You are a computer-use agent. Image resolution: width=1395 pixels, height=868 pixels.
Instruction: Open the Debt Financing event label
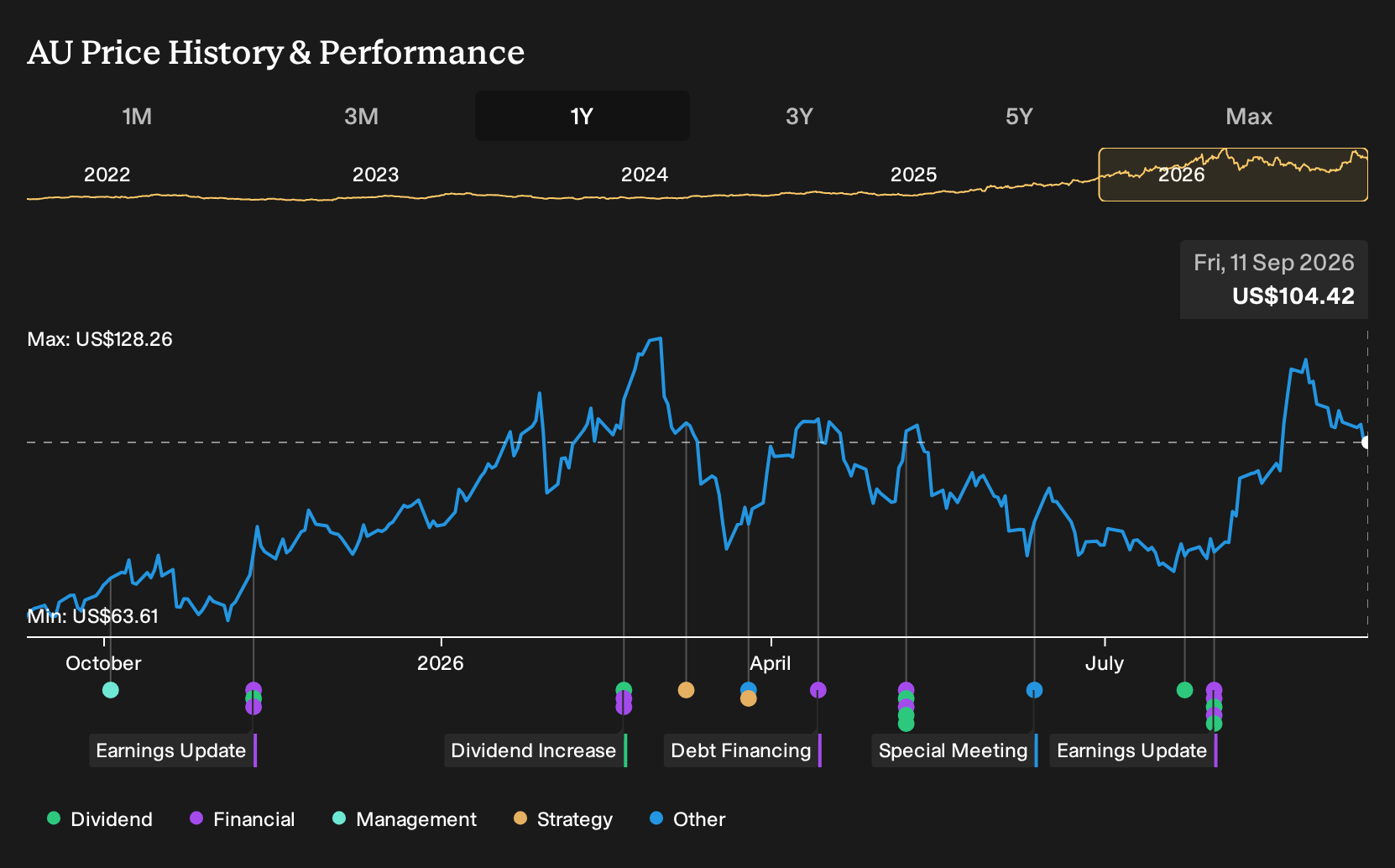[741, 750]
